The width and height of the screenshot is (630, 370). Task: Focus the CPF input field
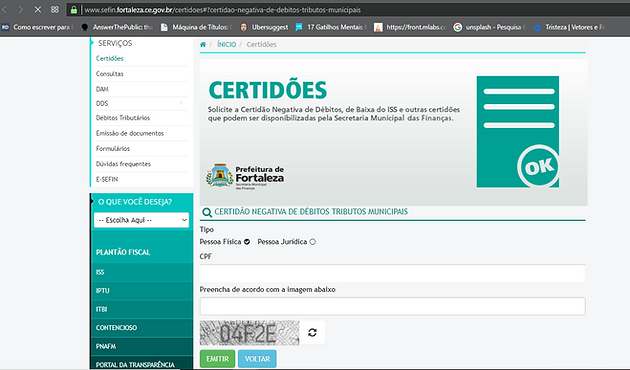tap(392, 273)
